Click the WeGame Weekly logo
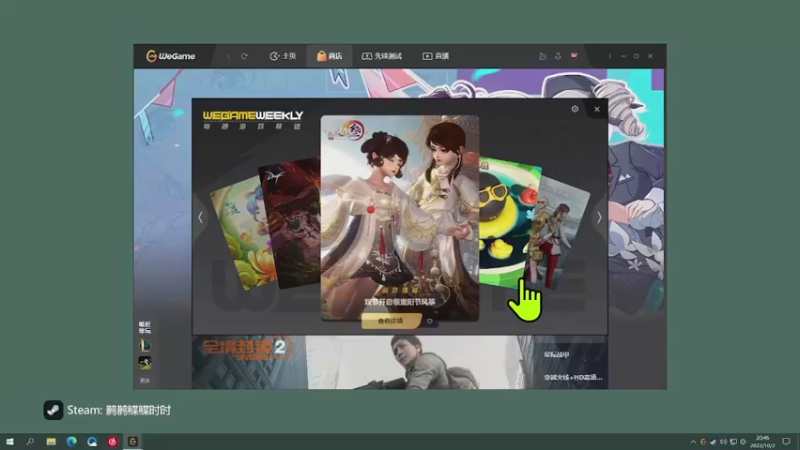The height and width of the screenshot is (450, 800). [x=253, y=120]
